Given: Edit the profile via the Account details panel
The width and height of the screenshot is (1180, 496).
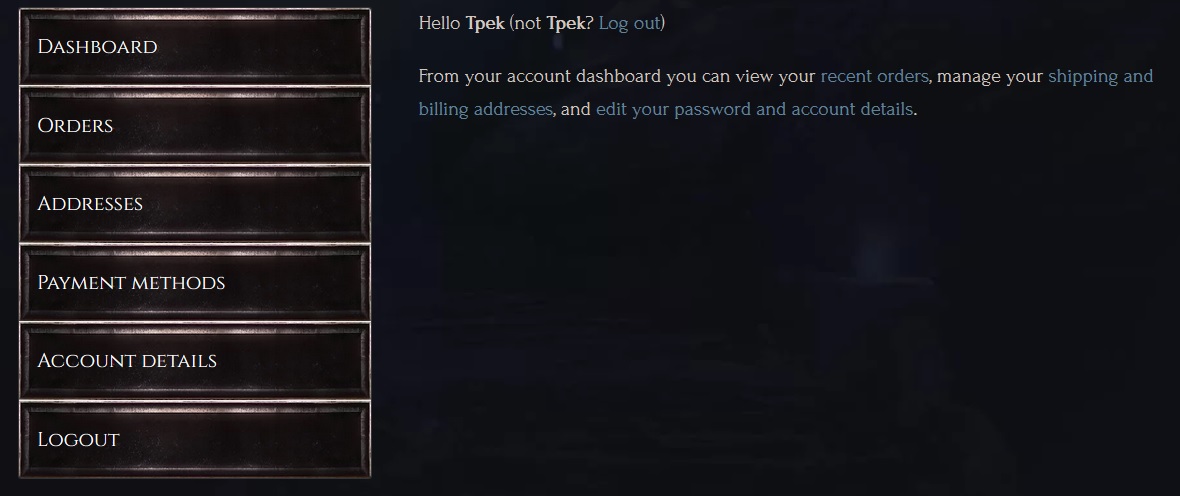Looking at the screenshot, I should [x=195, y=361].
